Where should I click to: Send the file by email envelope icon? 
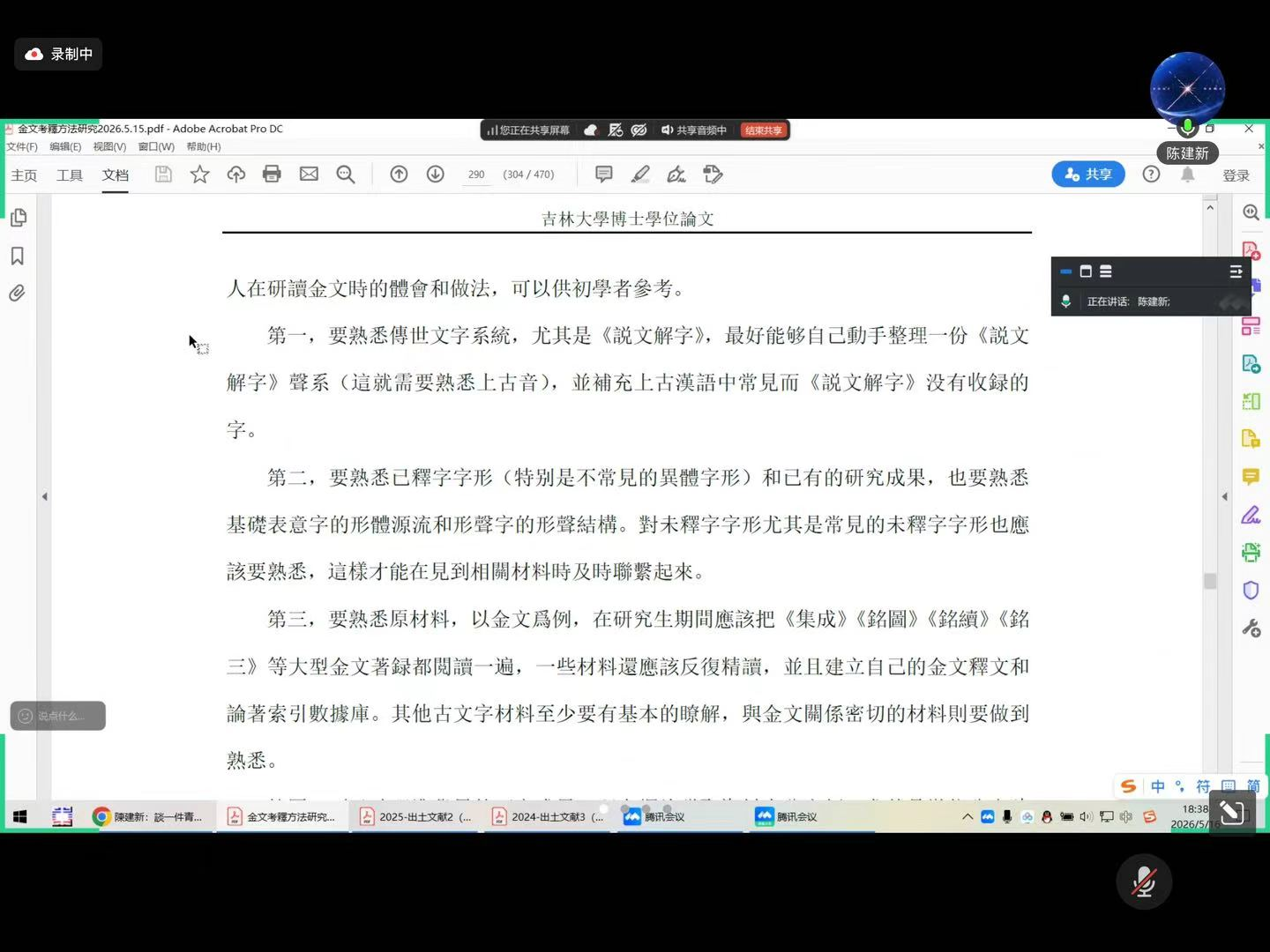click(x=309, y=175)
